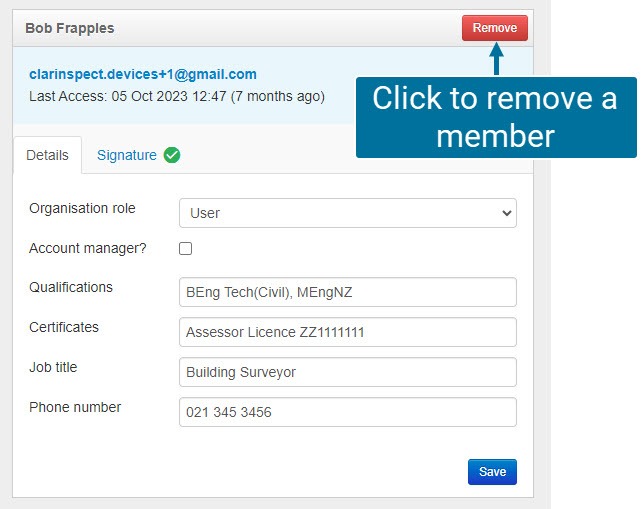Click the Bob Frapples member name header

click(70, 28)
